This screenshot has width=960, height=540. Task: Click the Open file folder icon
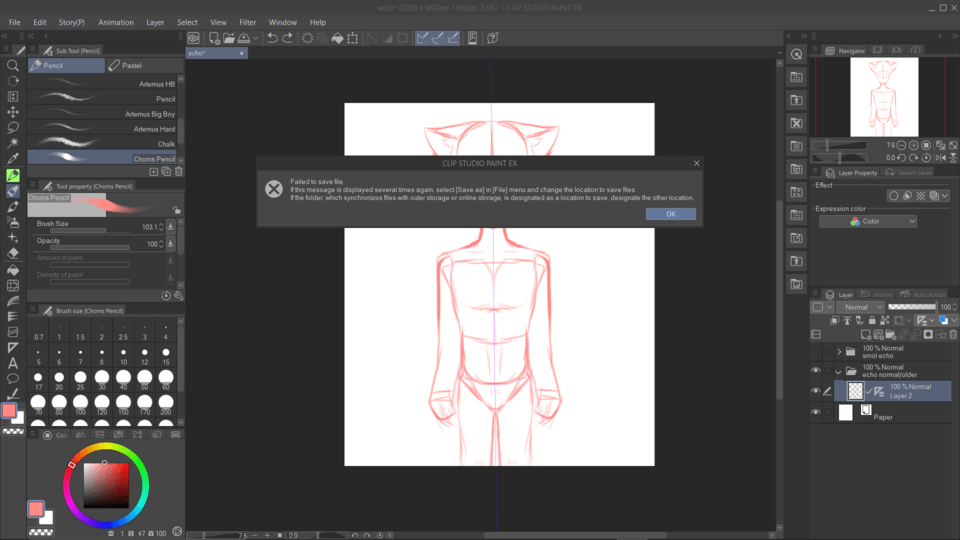pos(229,38)
